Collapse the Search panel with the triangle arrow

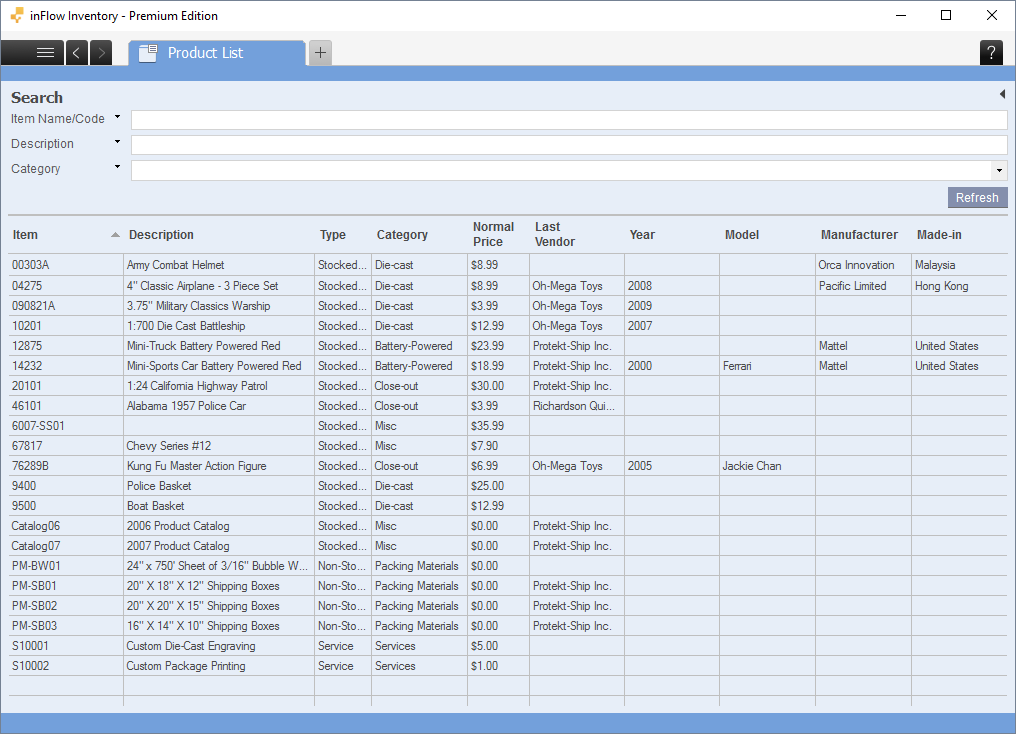pyautogui.click(x=1002, y=94)
